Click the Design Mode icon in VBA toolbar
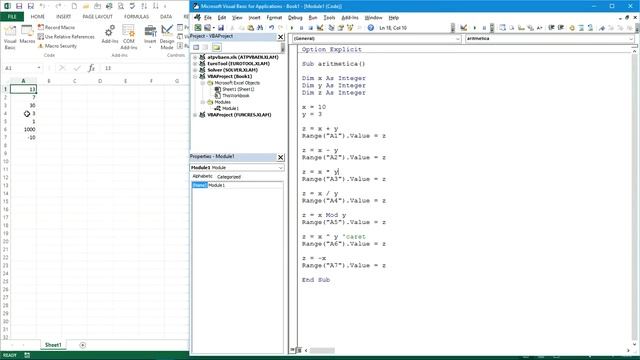This screenshot has width=640, height=360. click(x=320, y=28)
